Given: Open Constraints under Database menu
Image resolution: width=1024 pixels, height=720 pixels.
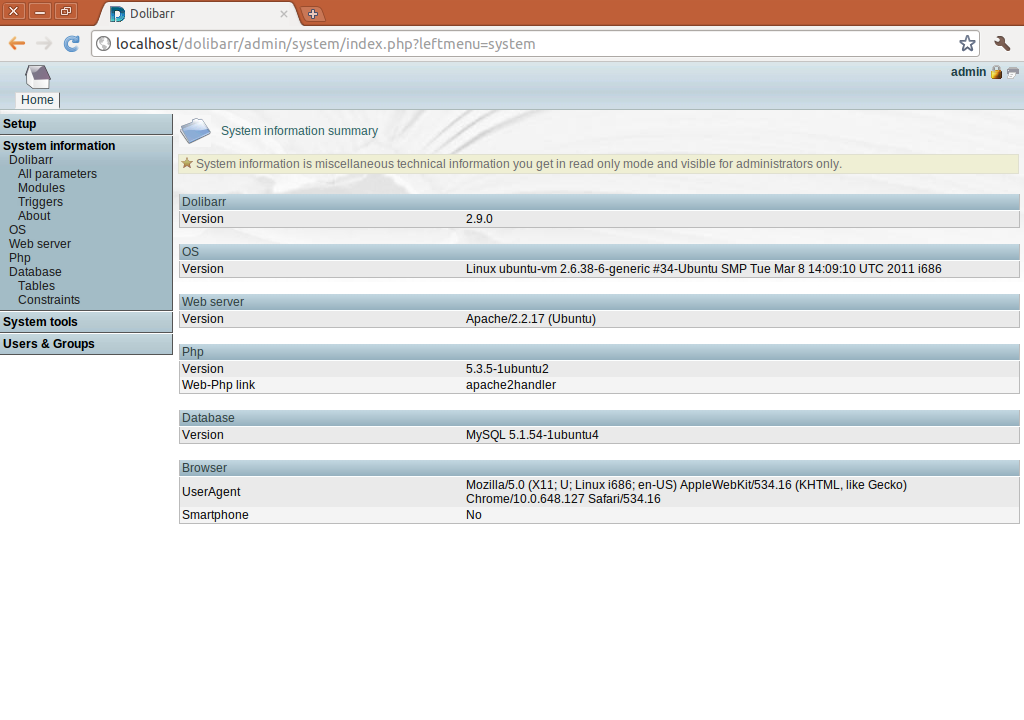Looking at the screenshot, I should 49,300.
